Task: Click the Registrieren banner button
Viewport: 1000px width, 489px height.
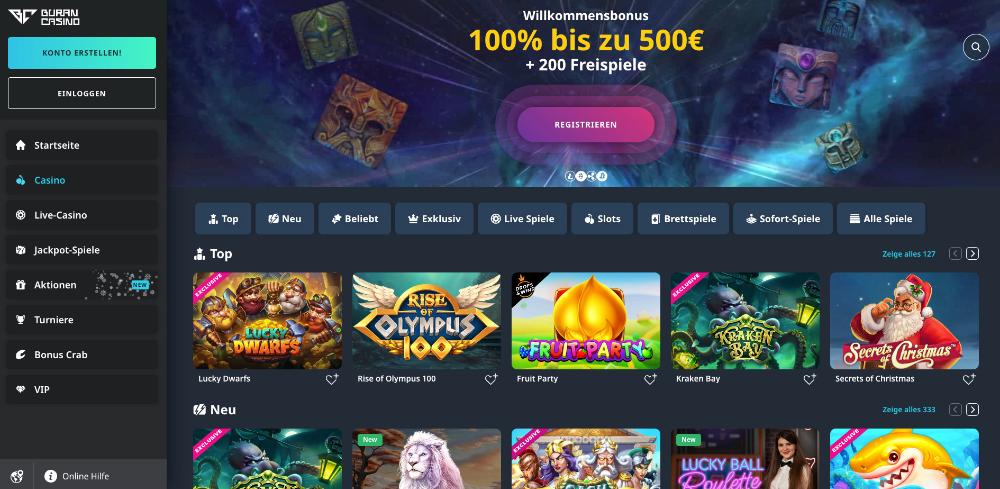Action: point(585,124)
